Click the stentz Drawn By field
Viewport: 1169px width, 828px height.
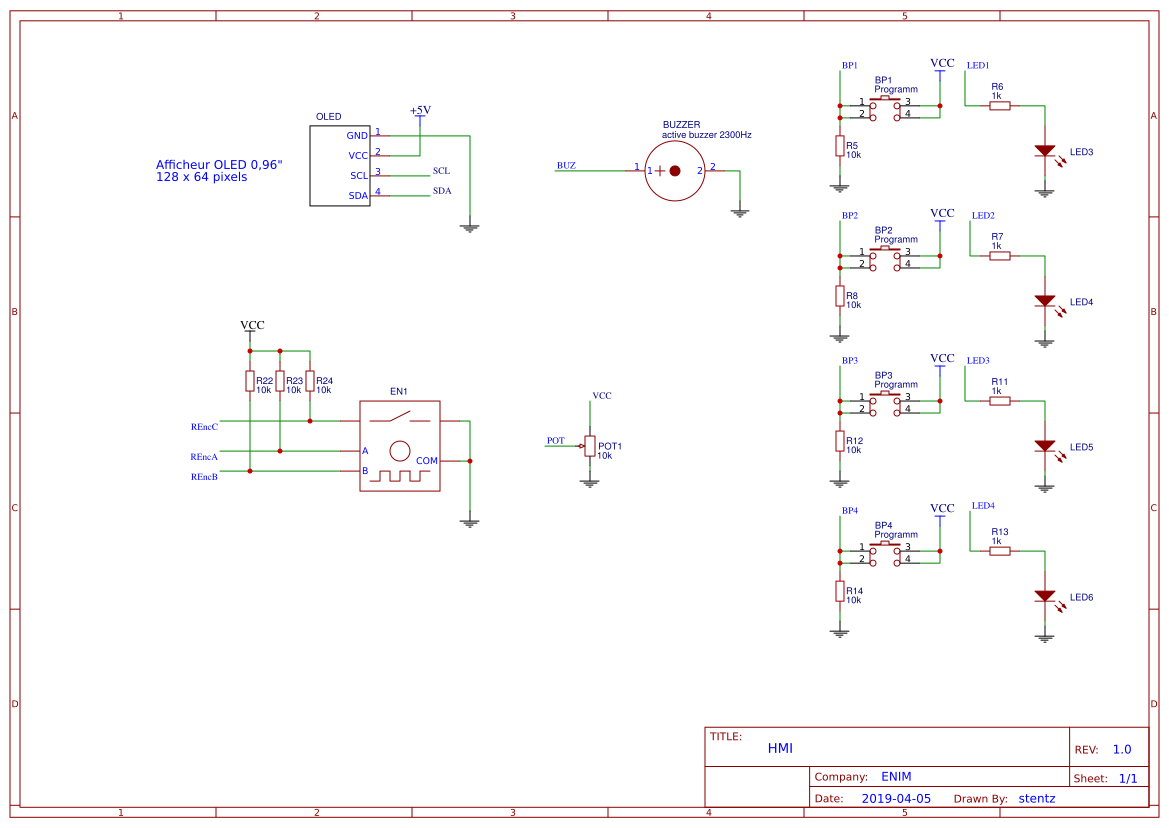coord(1036,798)
